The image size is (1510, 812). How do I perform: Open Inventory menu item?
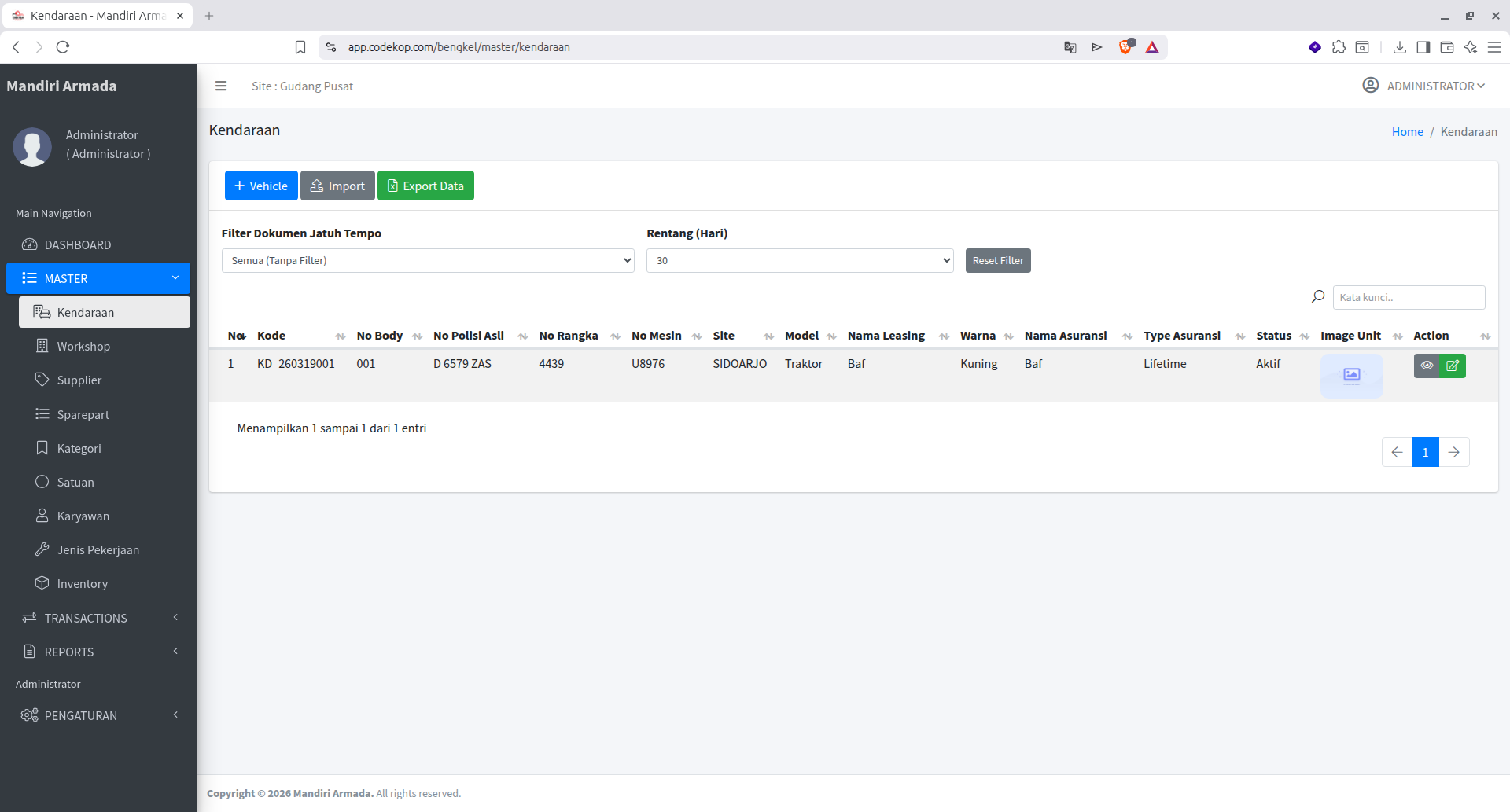point(105,583)
